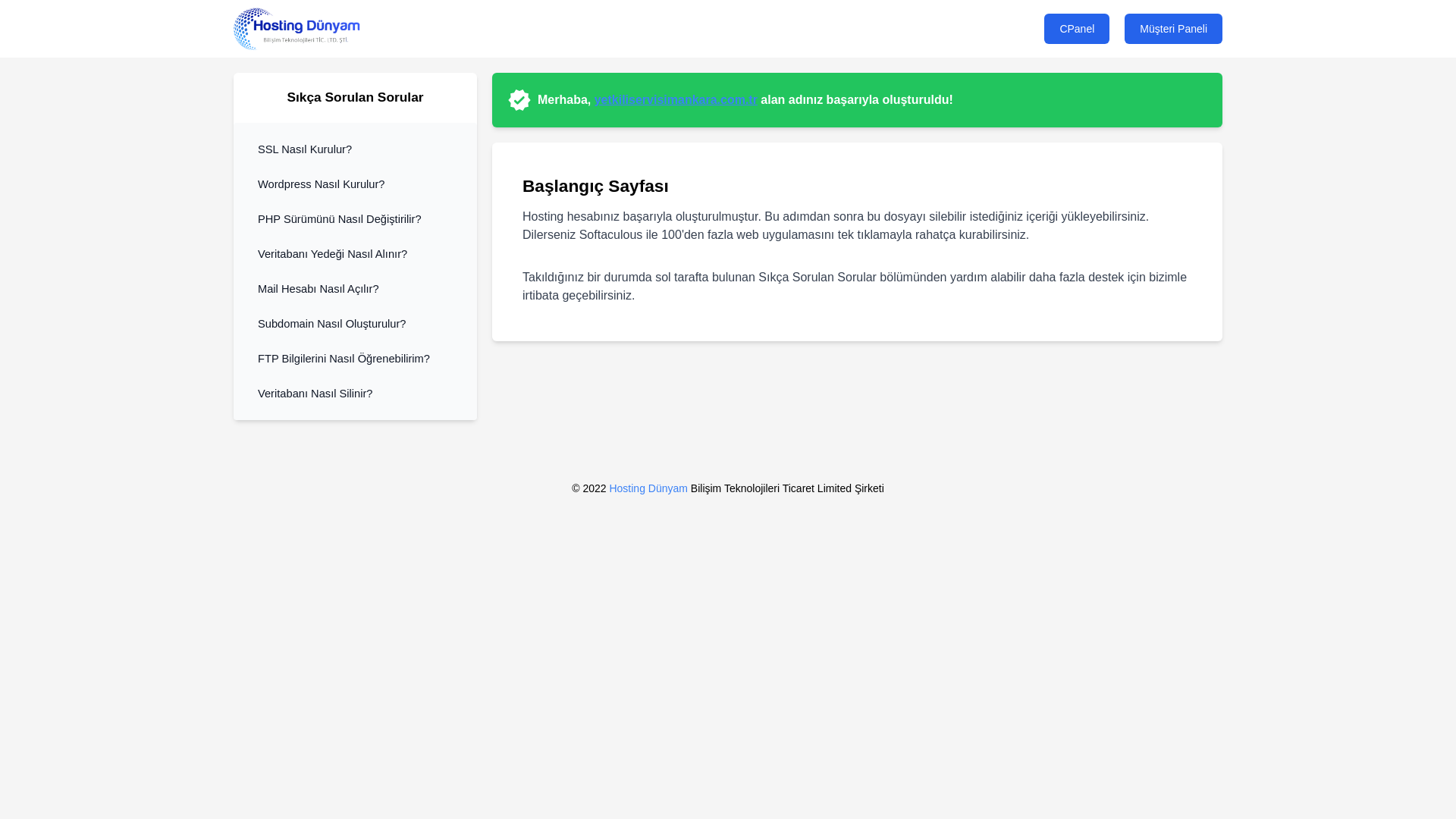This screenshot has height=819, width=1456.
Task: Click the Merhaba greeting text in banner
Action: pyautogui.click(x=563, y=100)
